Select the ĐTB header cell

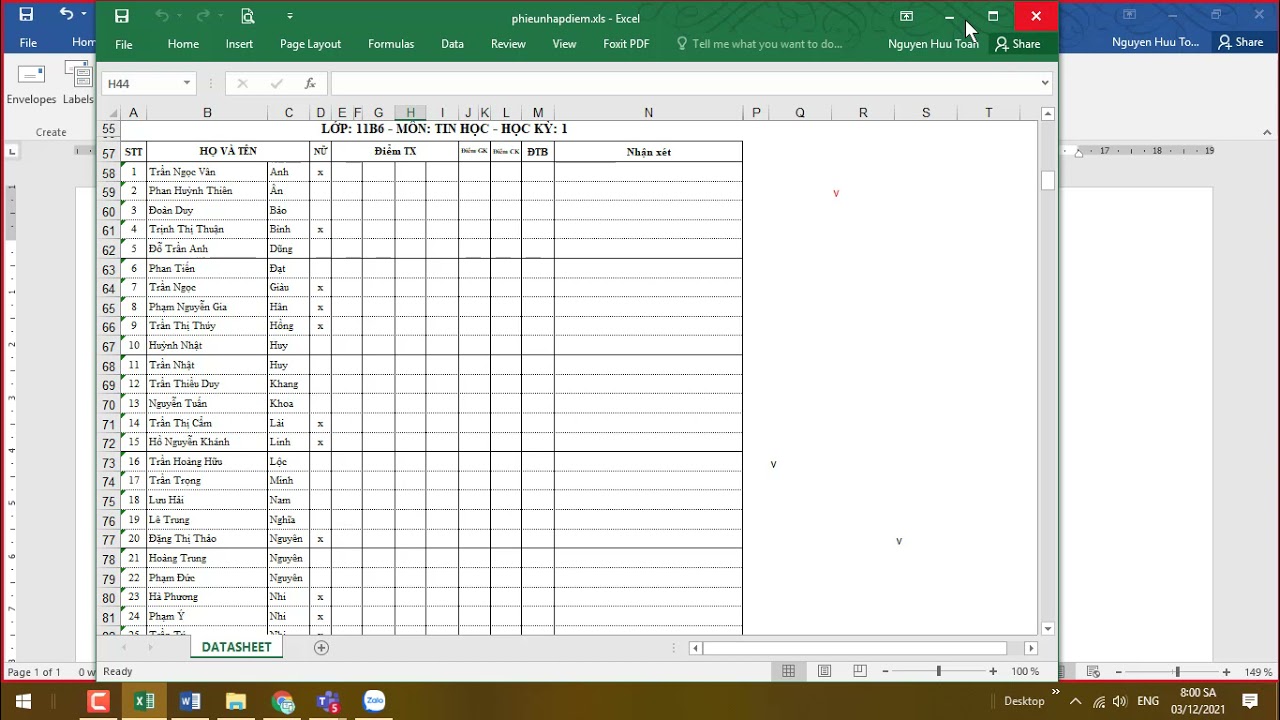click(x=538, y=152)
